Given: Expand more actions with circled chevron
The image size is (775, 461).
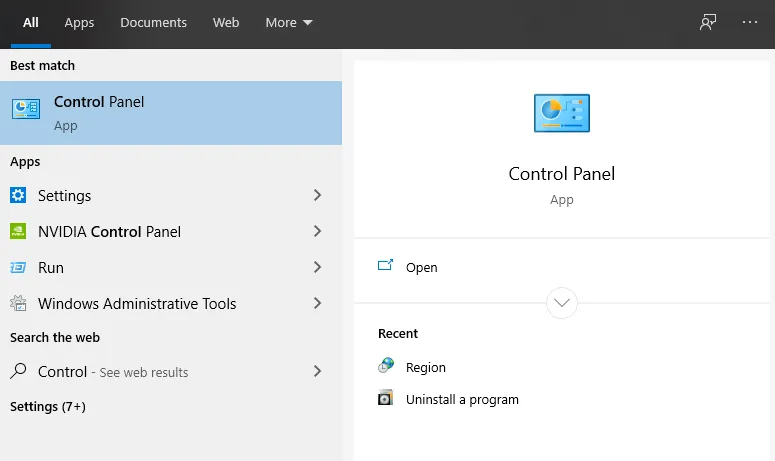Looking at the screenshot, I should click(x=562, y=303).
